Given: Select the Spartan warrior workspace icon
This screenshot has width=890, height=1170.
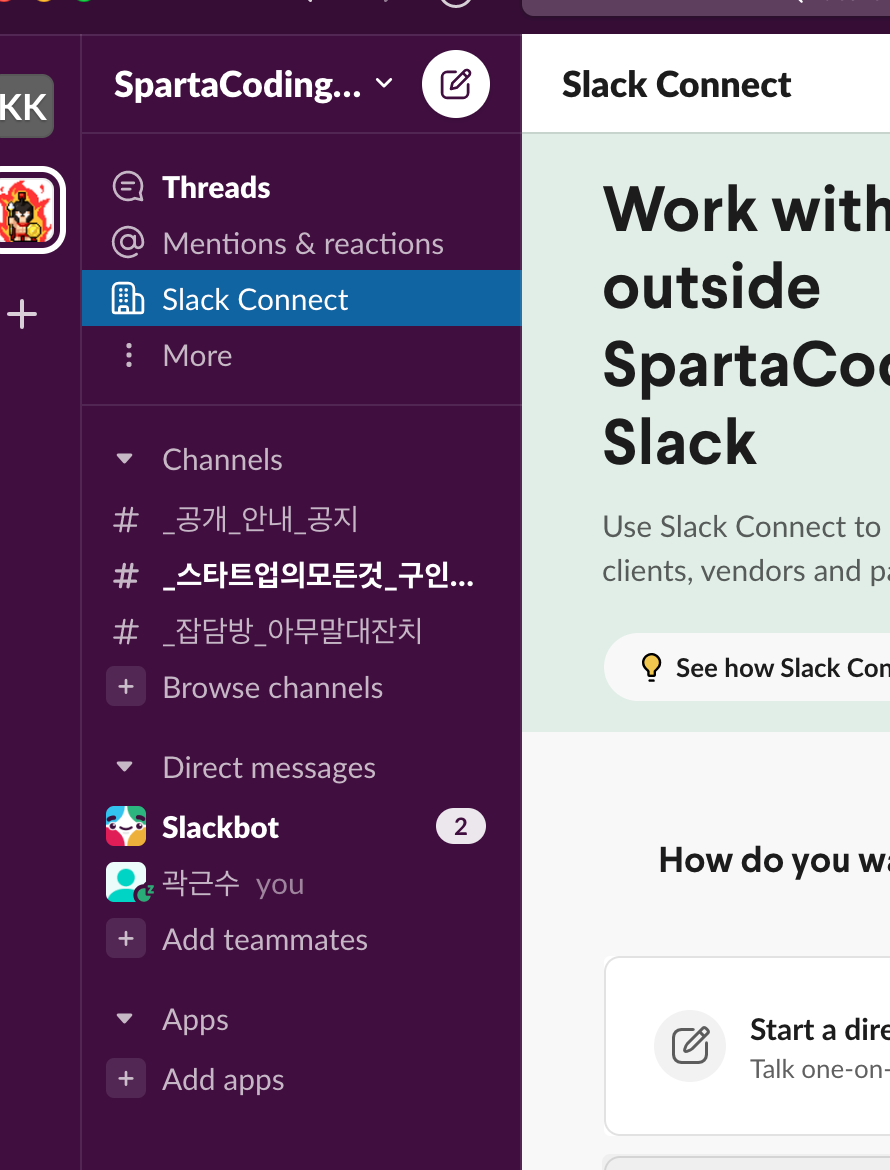Looking at the screenshot, I should (x=28, y=210).
